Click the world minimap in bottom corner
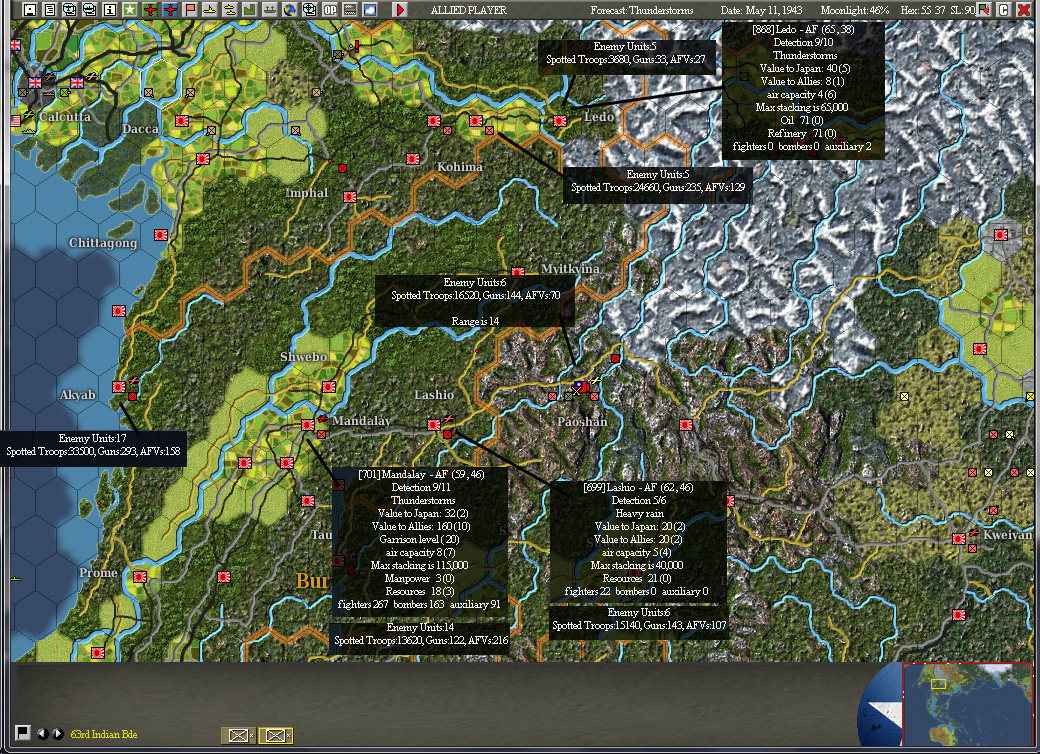Screen dimensions: 1040x754 pyautogui.click(x=968, y=704)
